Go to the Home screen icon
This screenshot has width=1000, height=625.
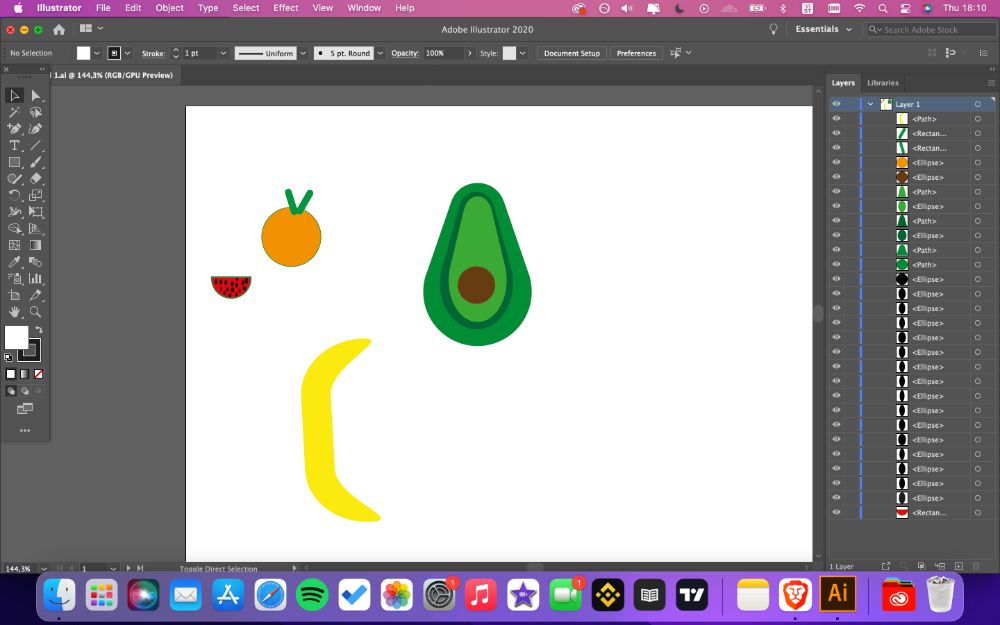(59, 29)
